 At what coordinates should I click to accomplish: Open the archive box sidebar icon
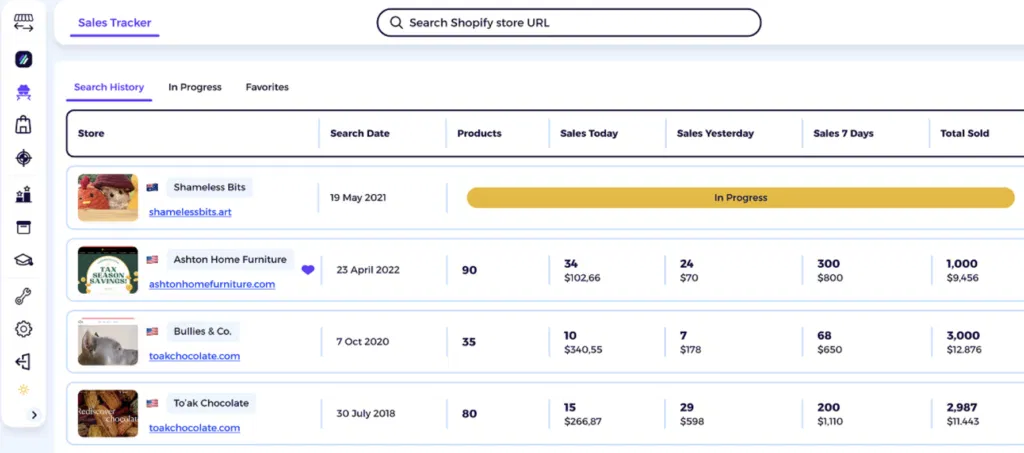(x=24, y=227)
